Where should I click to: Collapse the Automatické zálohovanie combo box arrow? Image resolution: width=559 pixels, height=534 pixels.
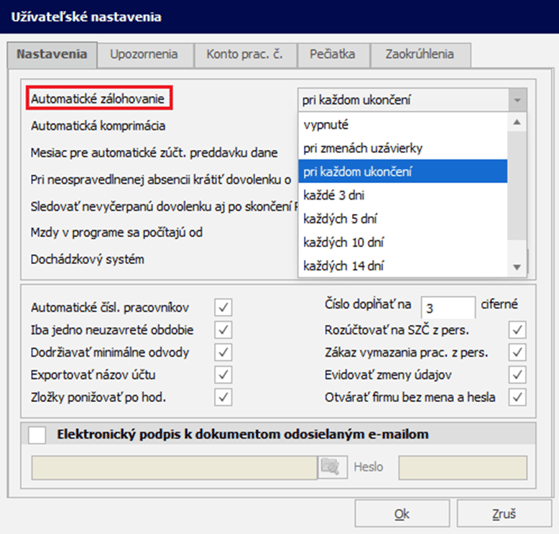pos(517,100)
